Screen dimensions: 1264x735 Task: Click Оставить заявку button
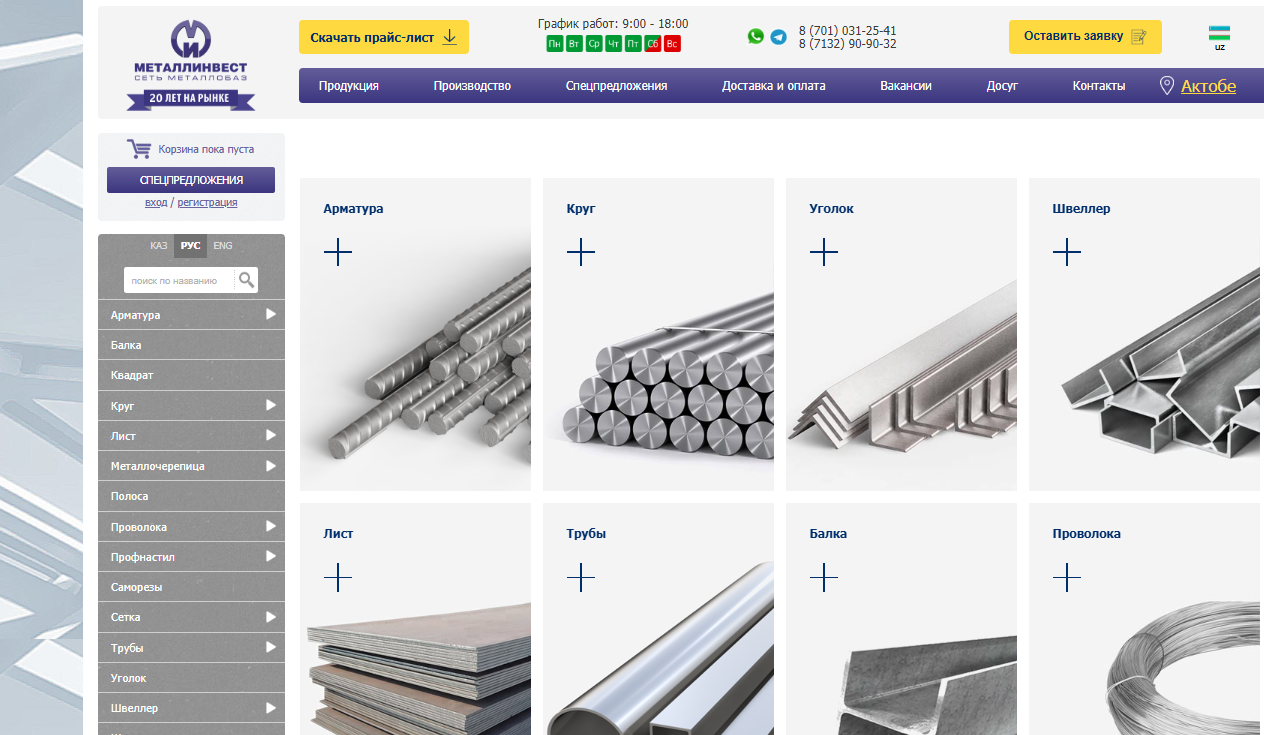click(1085, 37)
